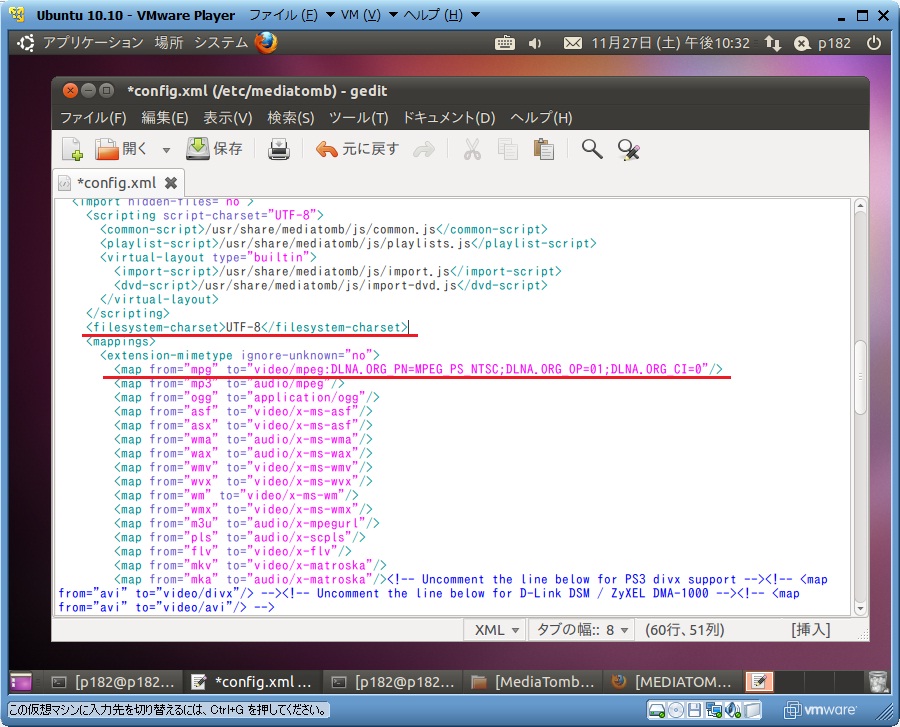This screenshot has height=727, width=900.
Task: Switch to the [MEDIATOM... Firefox taskbar window
Action: coord(673,682)
